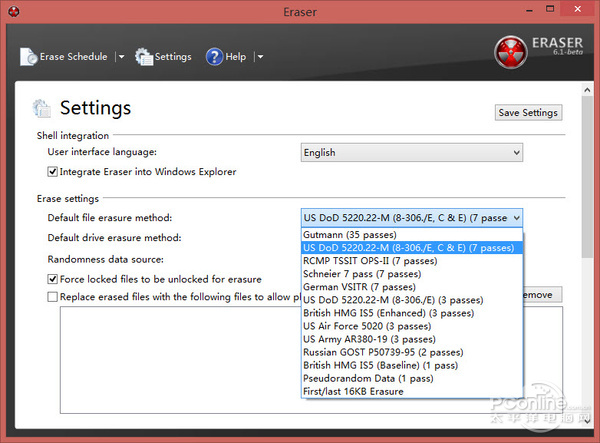Choose British HMG IS5 (Enhanced) option
600x443 pixels.
pyautogui.click(x=412, y=313)
